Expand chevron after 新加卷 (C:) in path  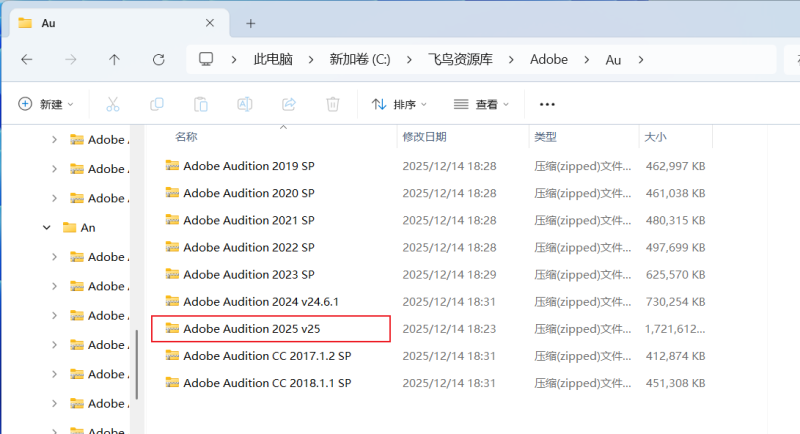409,60
